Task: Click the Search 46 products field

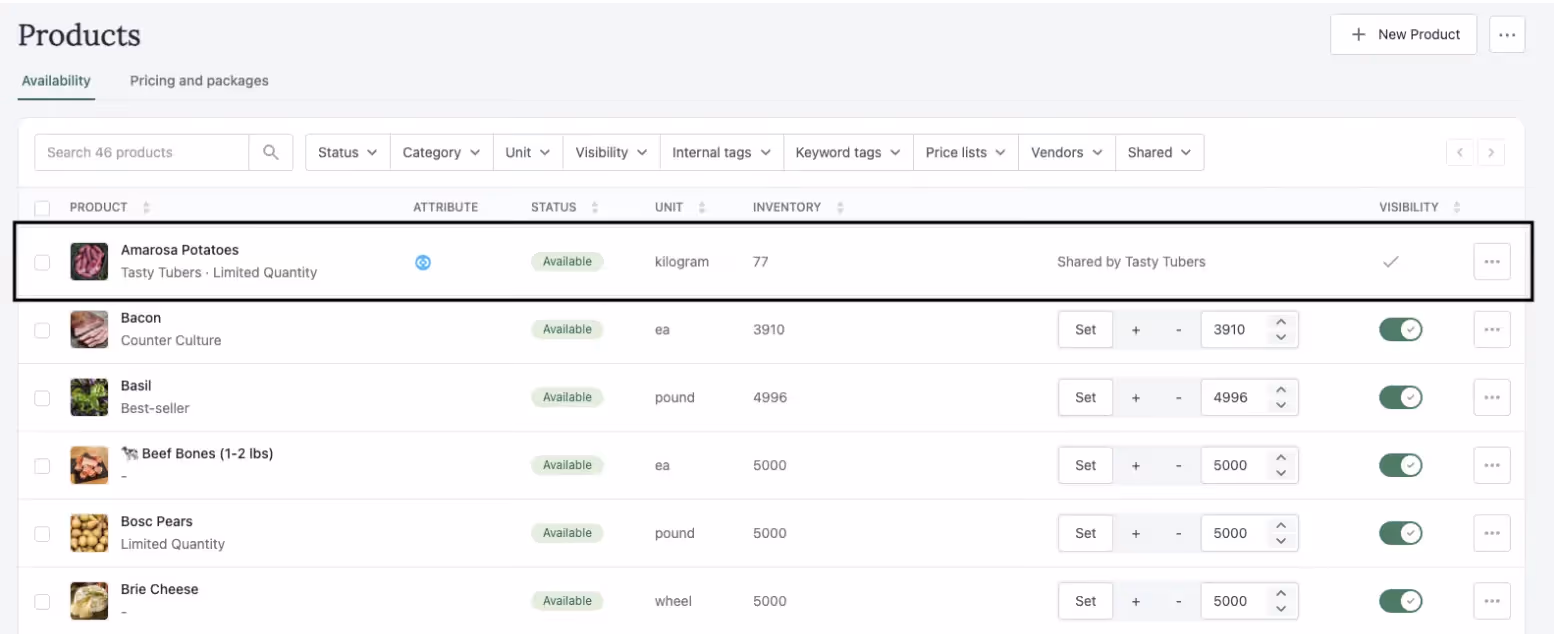Action: click(141, 152)
